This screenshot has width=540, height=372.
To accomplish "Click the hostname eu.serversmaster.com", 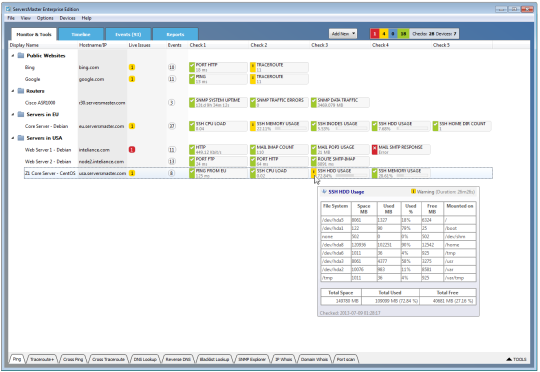I will pos(101,126).
